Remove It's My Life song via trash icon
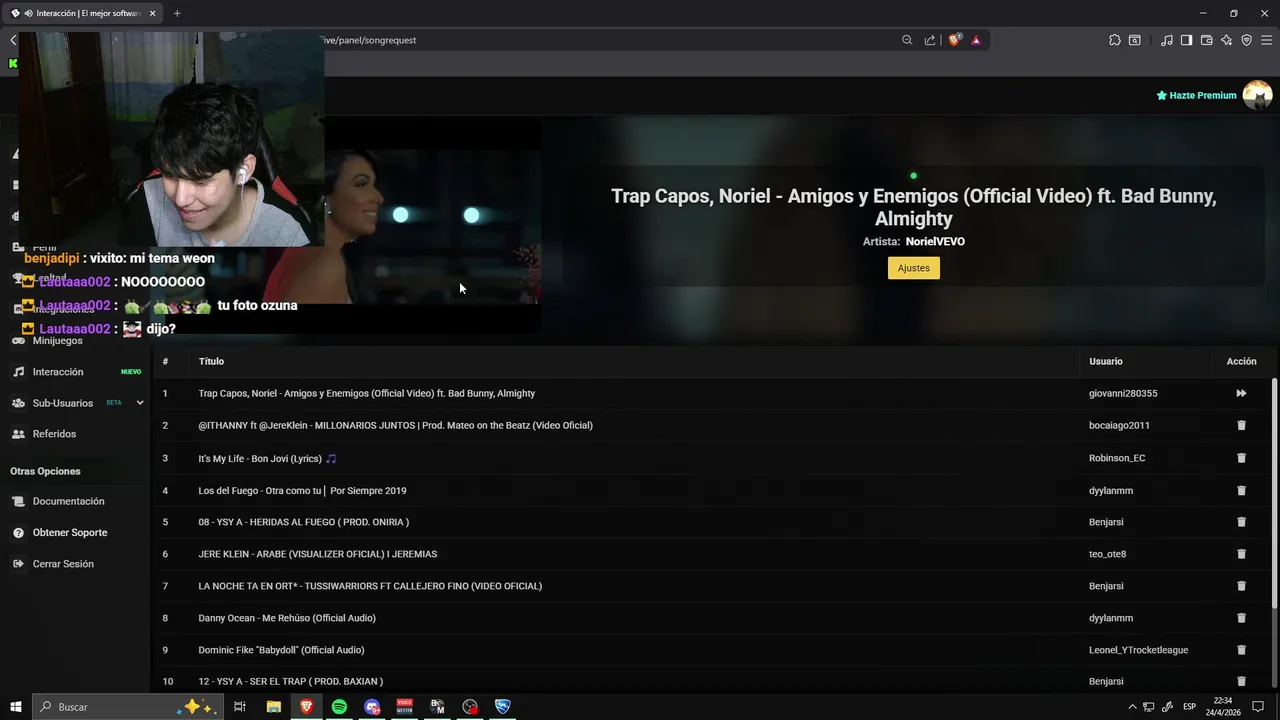 click(x=1241, y=458)
